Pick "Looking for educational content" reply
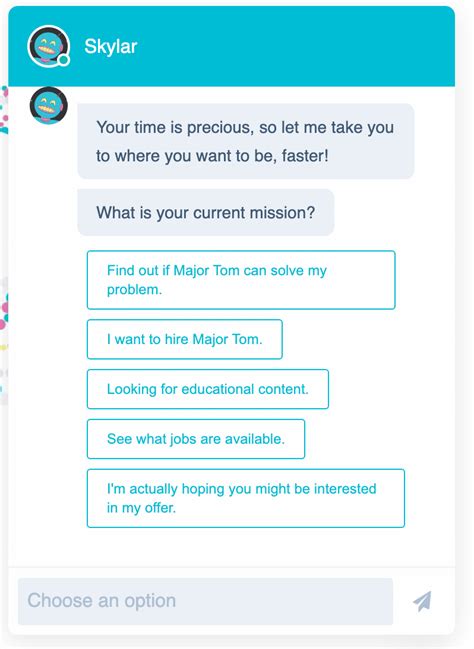 coord(208,389)
